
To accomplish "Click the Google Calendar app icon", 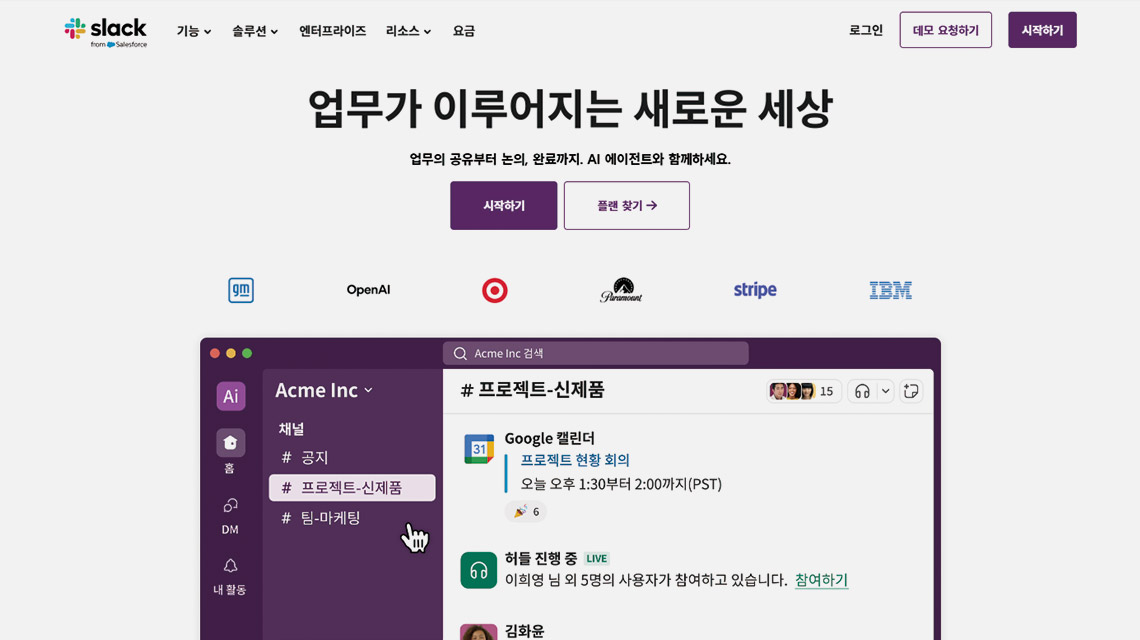I will (x=479, y=449).
